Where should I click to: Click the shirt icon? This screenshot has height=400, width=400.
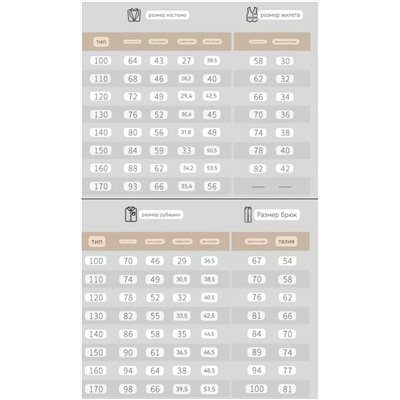tap(131, 214)
